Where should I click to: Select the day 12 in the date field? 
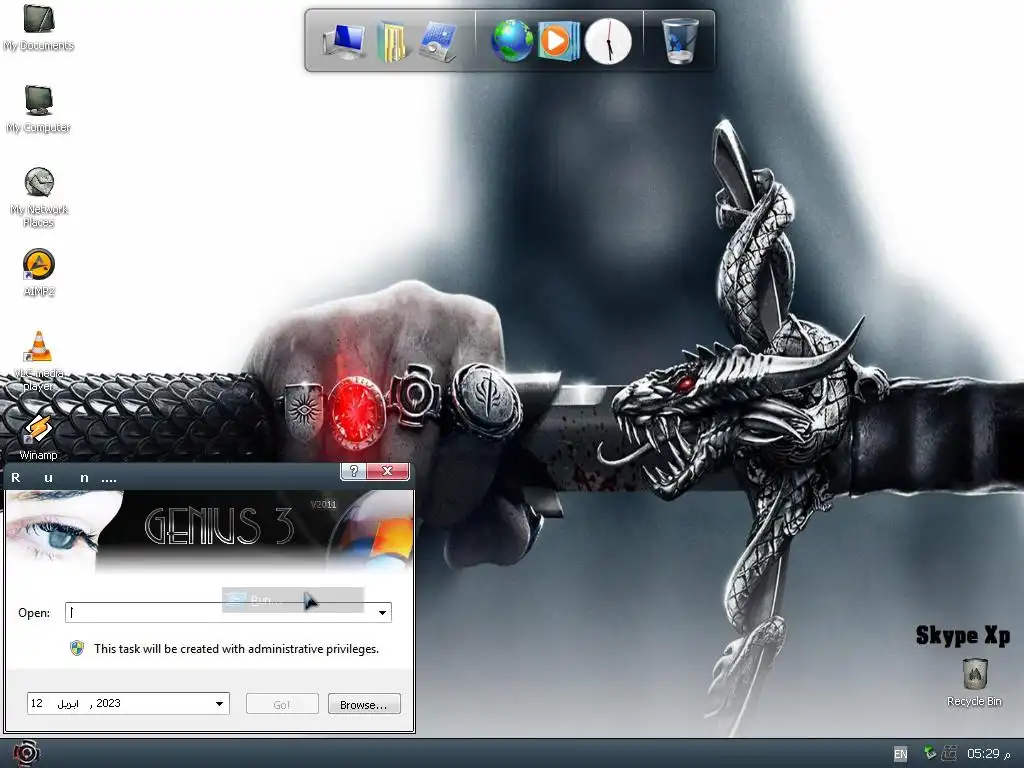click(x=37, y=703)
